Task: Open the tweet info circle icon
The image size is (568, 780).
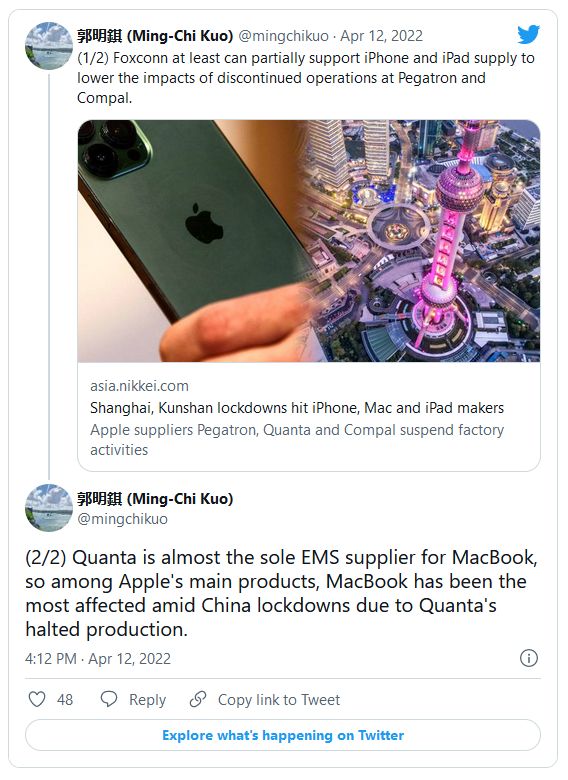Action: [529, 658]
